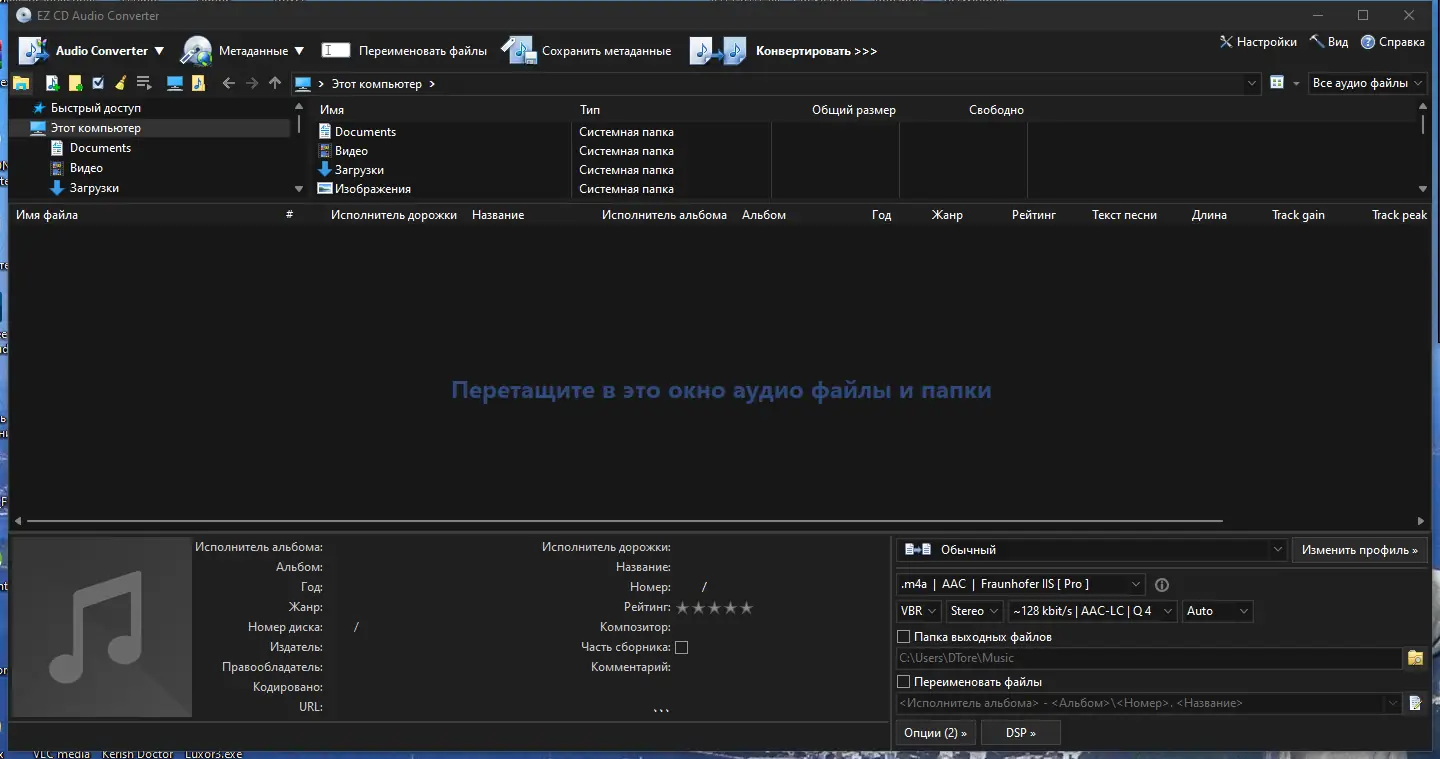Enable the Папка выходных файлов checkbox
The height and width of the screenshot is (759, 1440).
903,636
